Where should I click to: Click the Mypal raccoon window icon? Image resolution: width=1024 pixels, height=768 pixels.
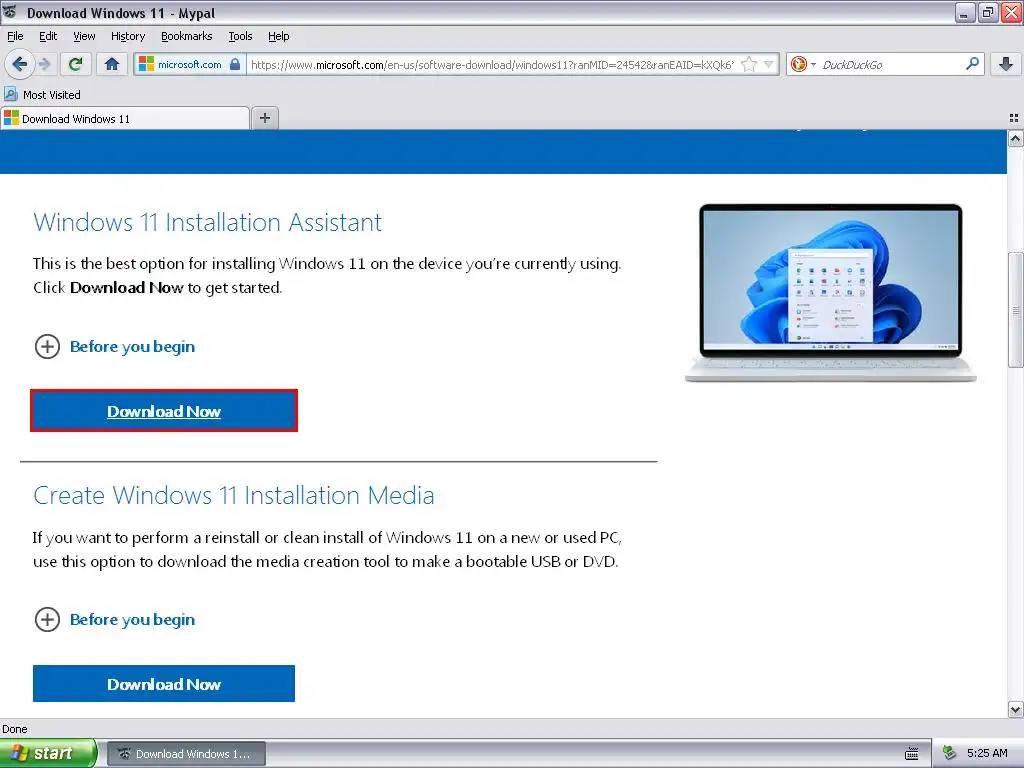point(9,12)
